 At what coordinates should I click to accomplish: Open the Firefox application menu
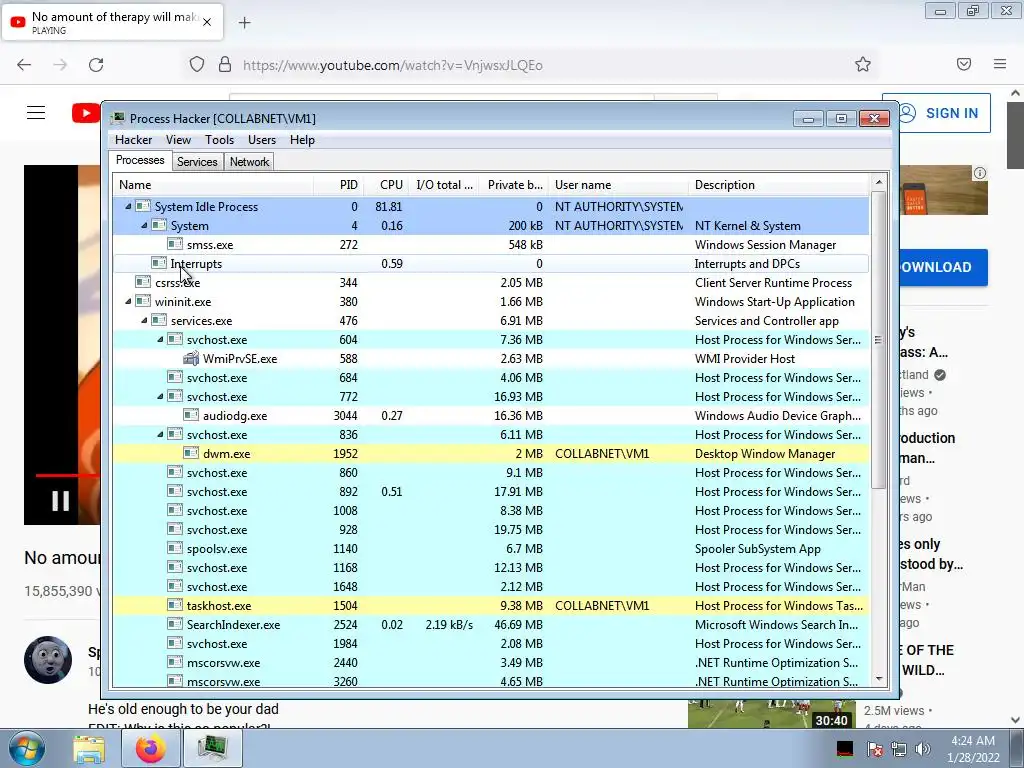[1000, 64]
